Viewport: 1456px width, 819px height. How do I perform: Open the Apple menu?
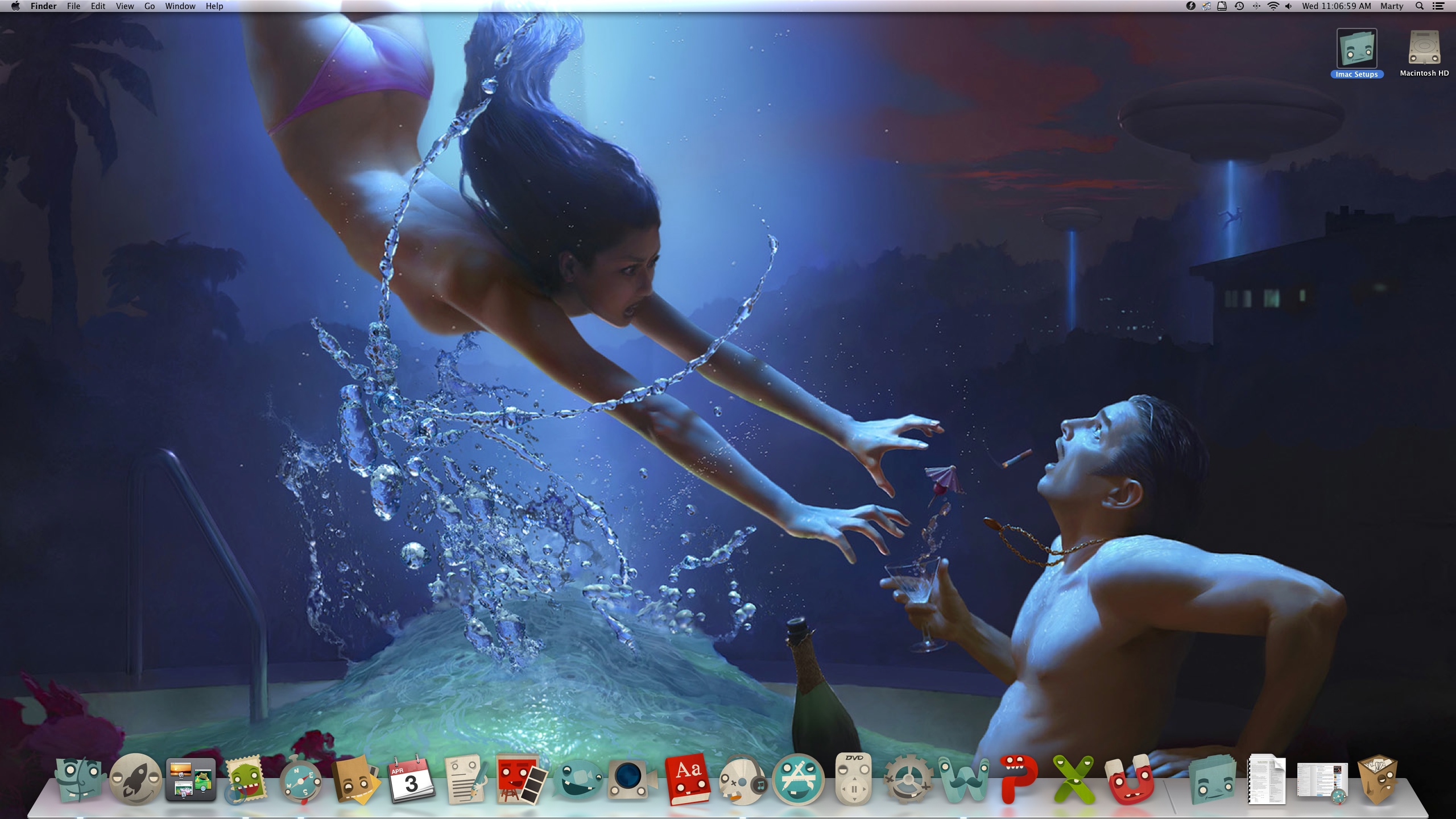[15, 6]
